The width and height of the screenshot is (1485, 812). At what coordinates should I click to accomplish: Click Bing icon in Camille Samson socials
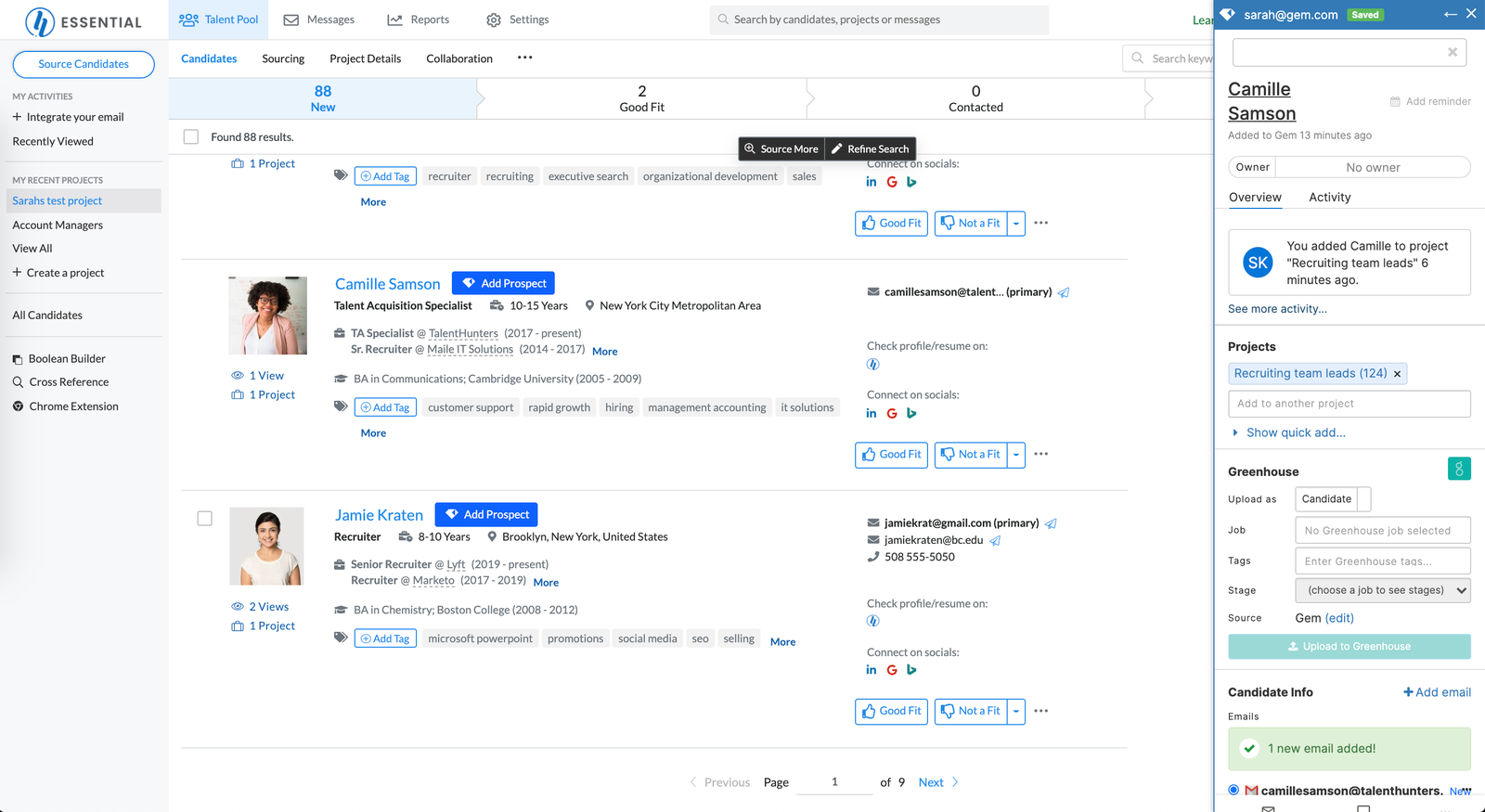(x=911, y=413)
